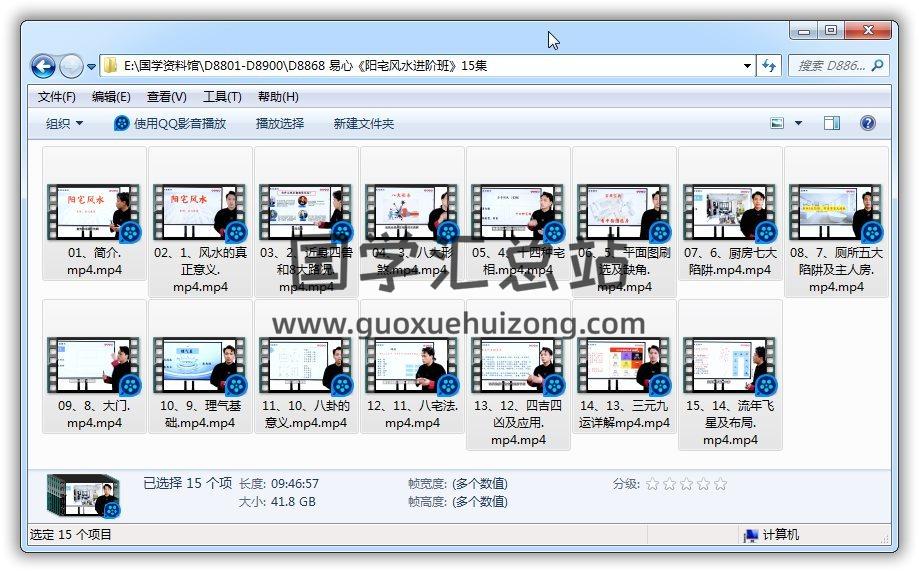Click the folder icon in the address bar
The height and width of the screenshot is (573, 919).
pos(110,66)
